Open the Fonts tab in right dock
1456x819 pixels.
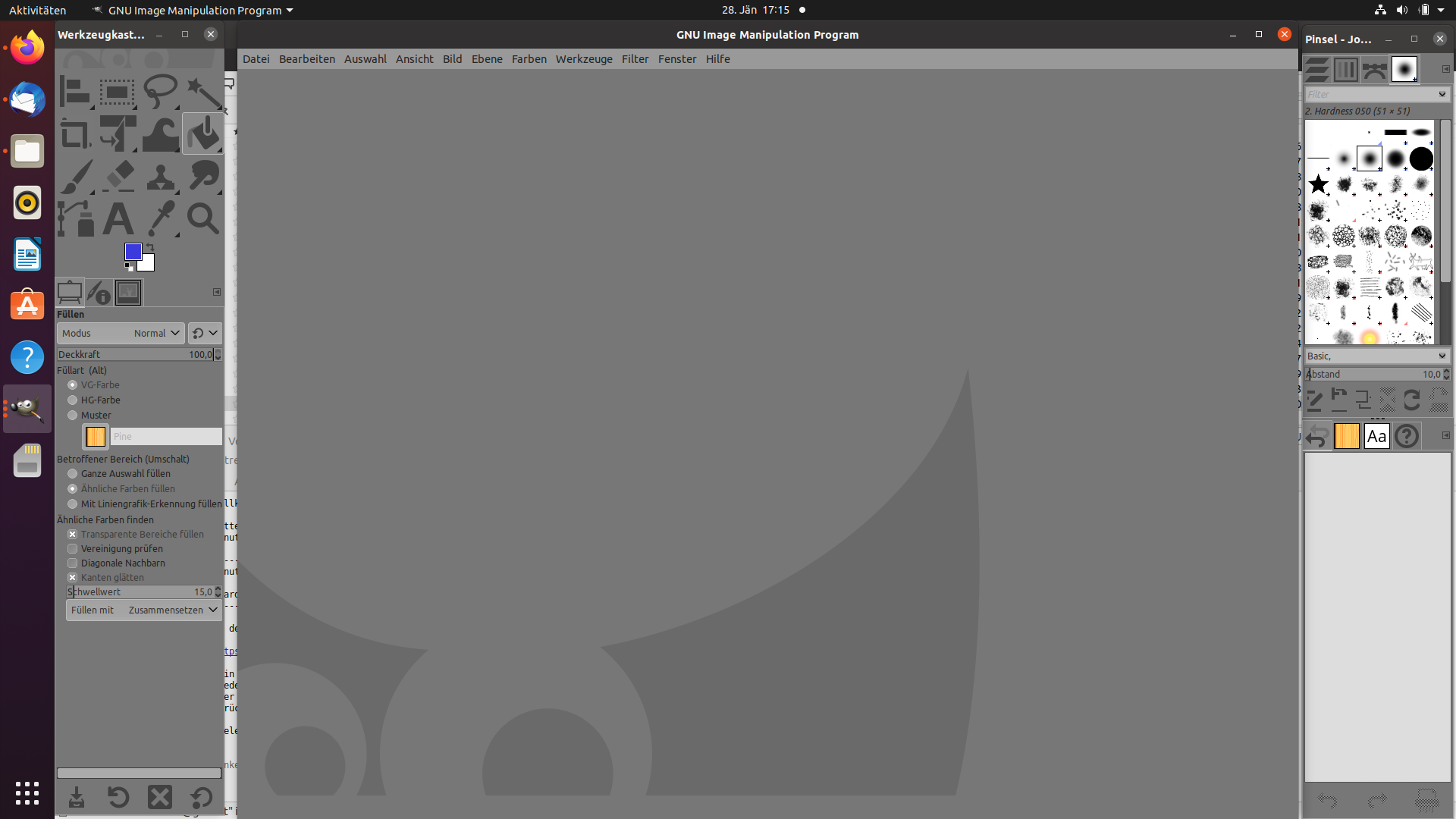click(1376, 436)
